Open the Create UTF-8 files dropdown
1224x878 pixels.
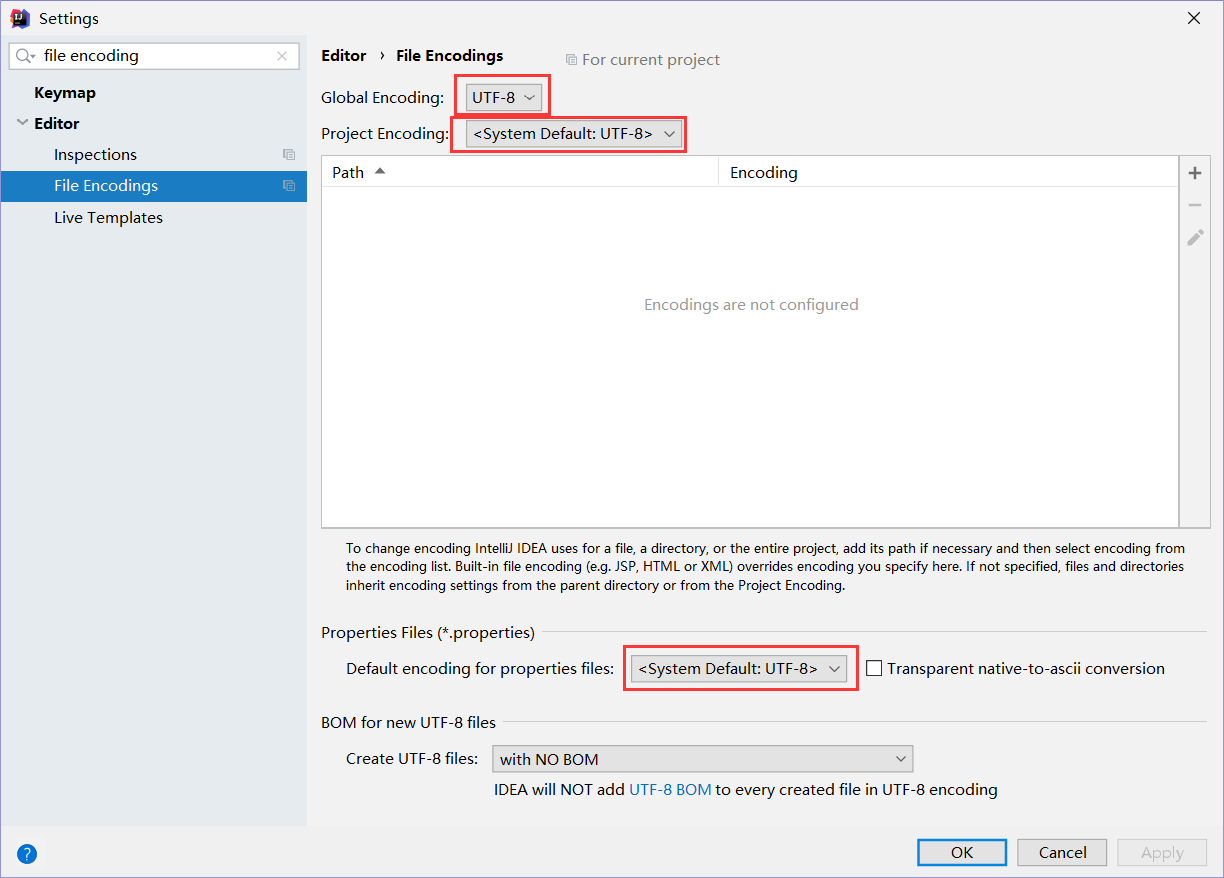(x=703, y=759)
